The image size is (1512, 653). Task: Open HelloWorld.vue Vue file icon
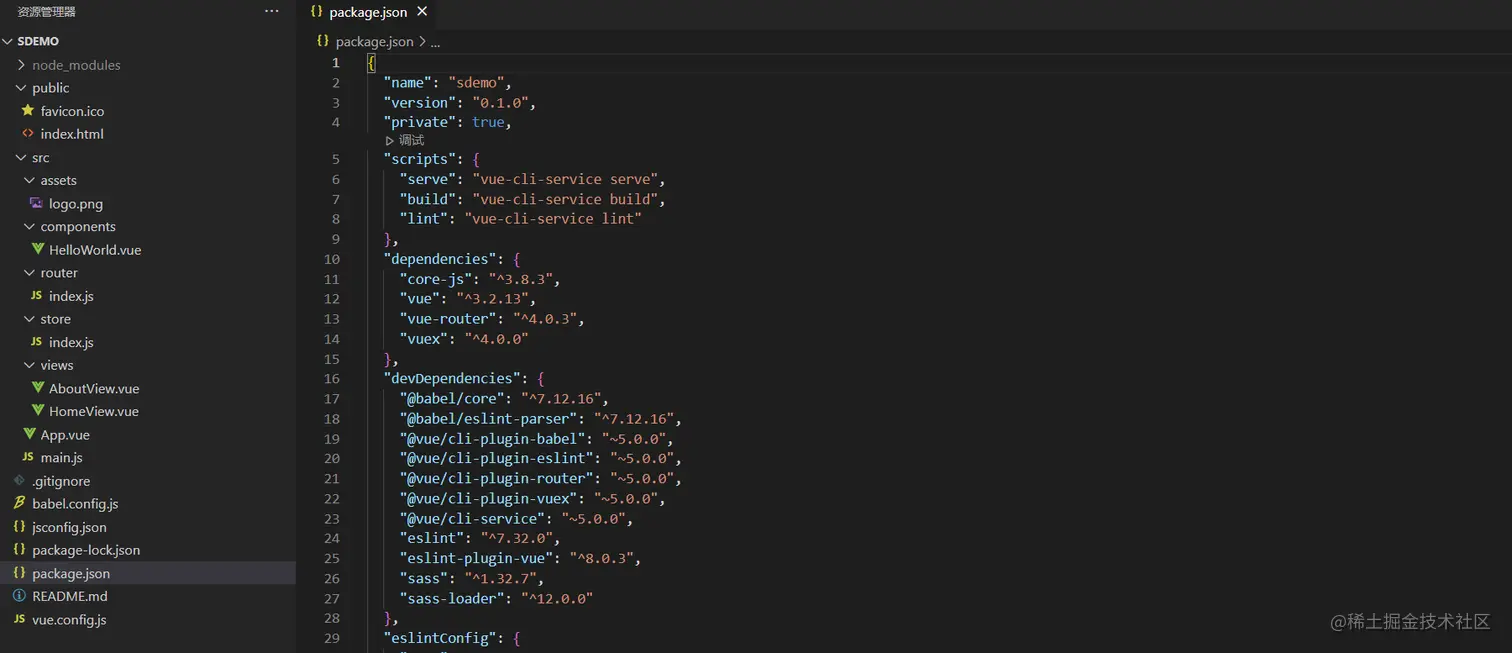pos(38,250)
